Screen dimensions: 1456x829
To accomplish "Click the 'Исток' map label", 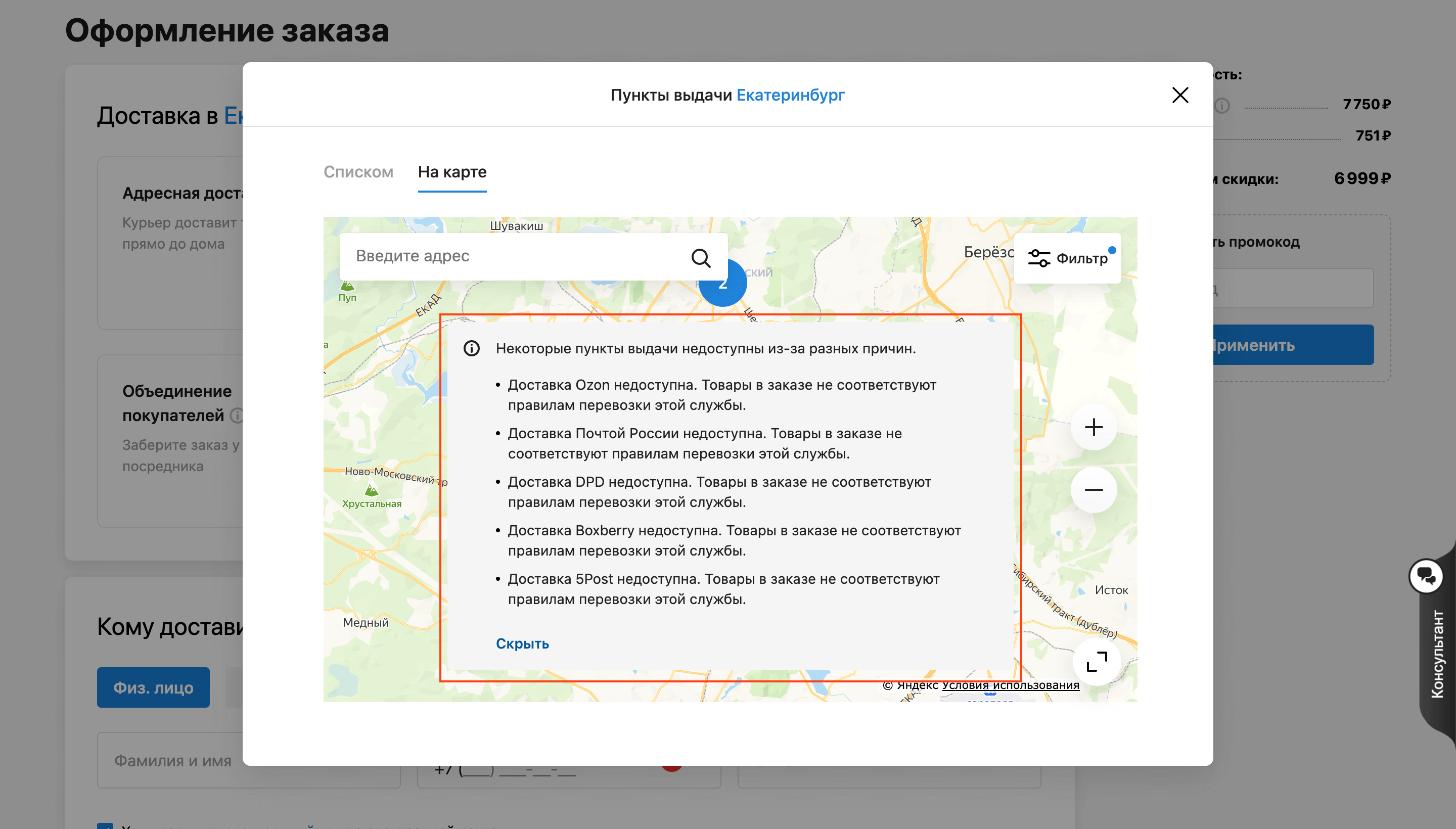I will click(x=1111, y=590).
